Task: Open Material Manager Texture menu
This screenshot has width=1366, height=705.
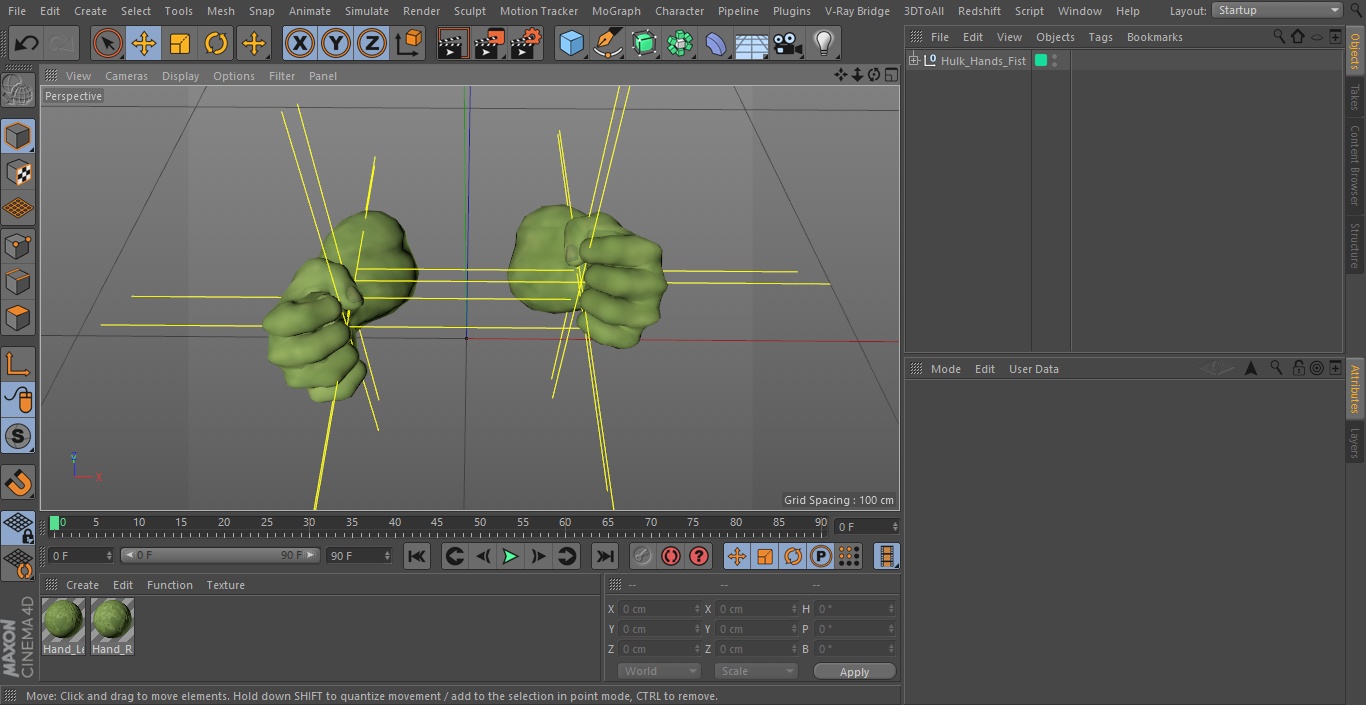Action: [x=225, y=585]
